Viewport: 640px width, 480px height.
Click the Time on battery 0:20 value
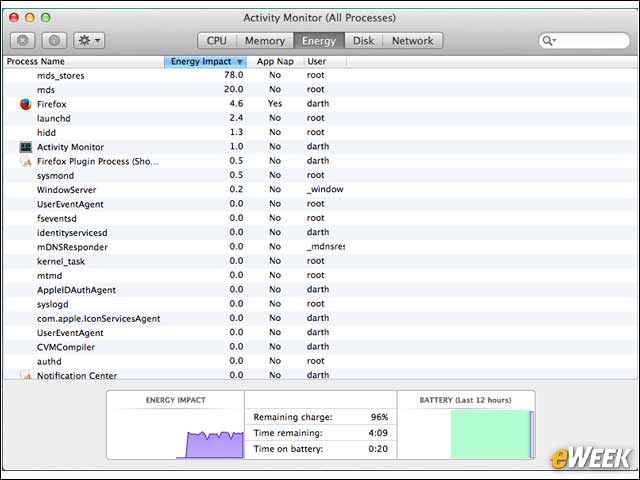click(378, 449)
